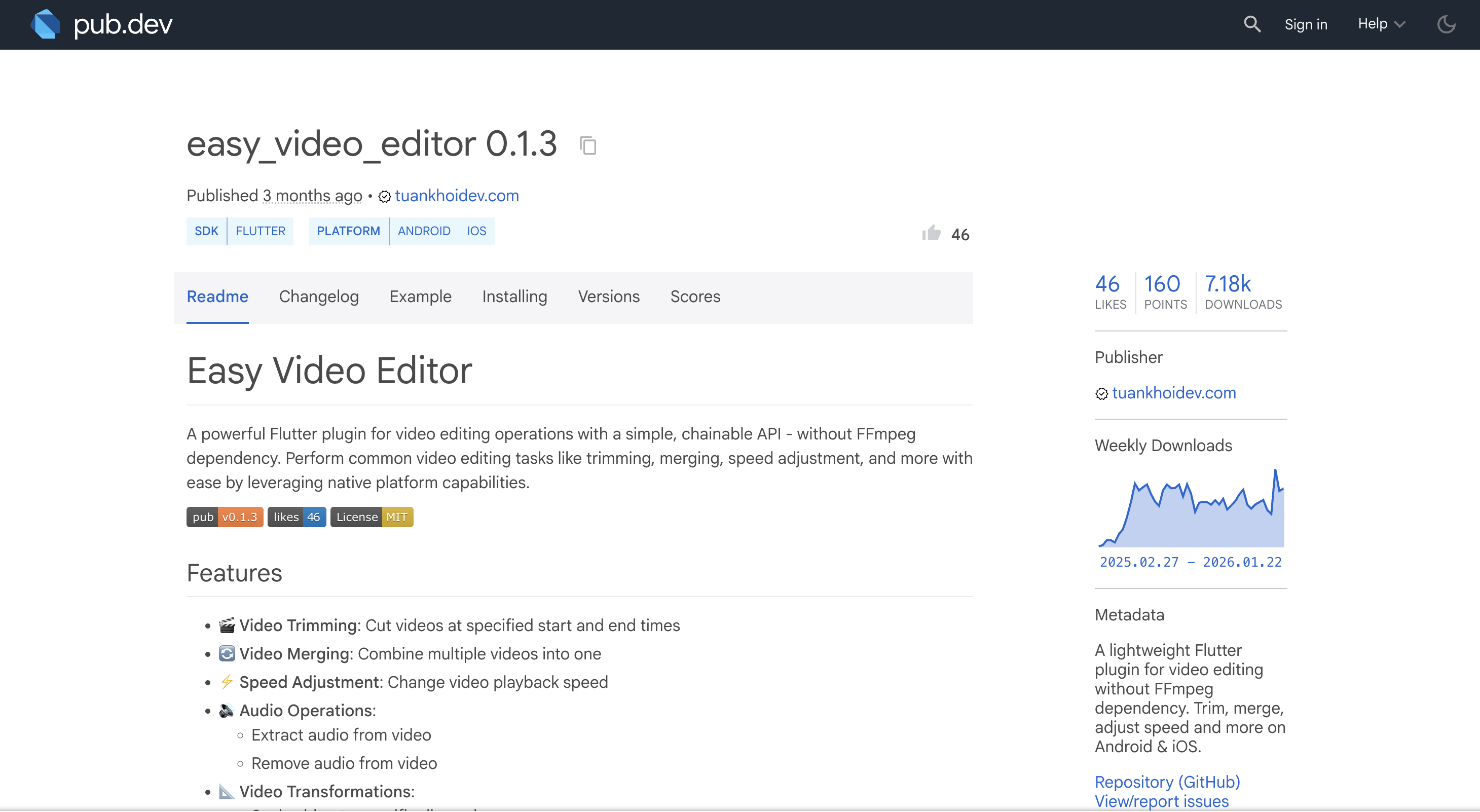Click the MIT license badge
Screen dimensions: 1480x812
pos(371,516)
